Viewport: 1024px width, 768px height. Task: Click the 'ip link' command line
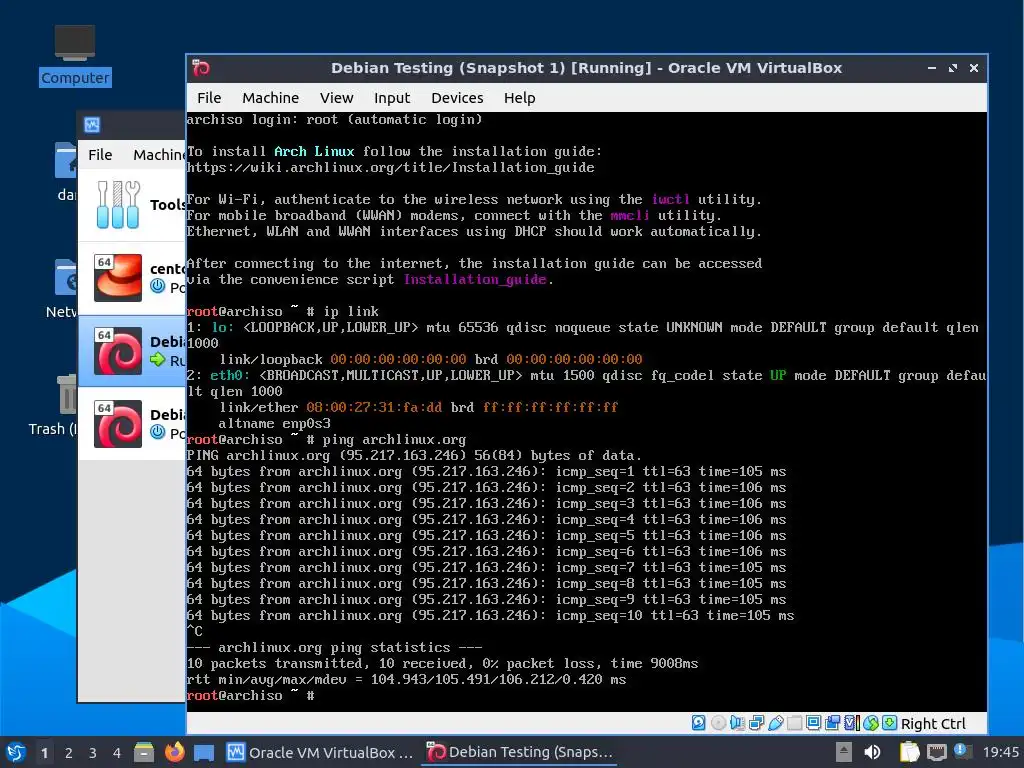point(283,312)
